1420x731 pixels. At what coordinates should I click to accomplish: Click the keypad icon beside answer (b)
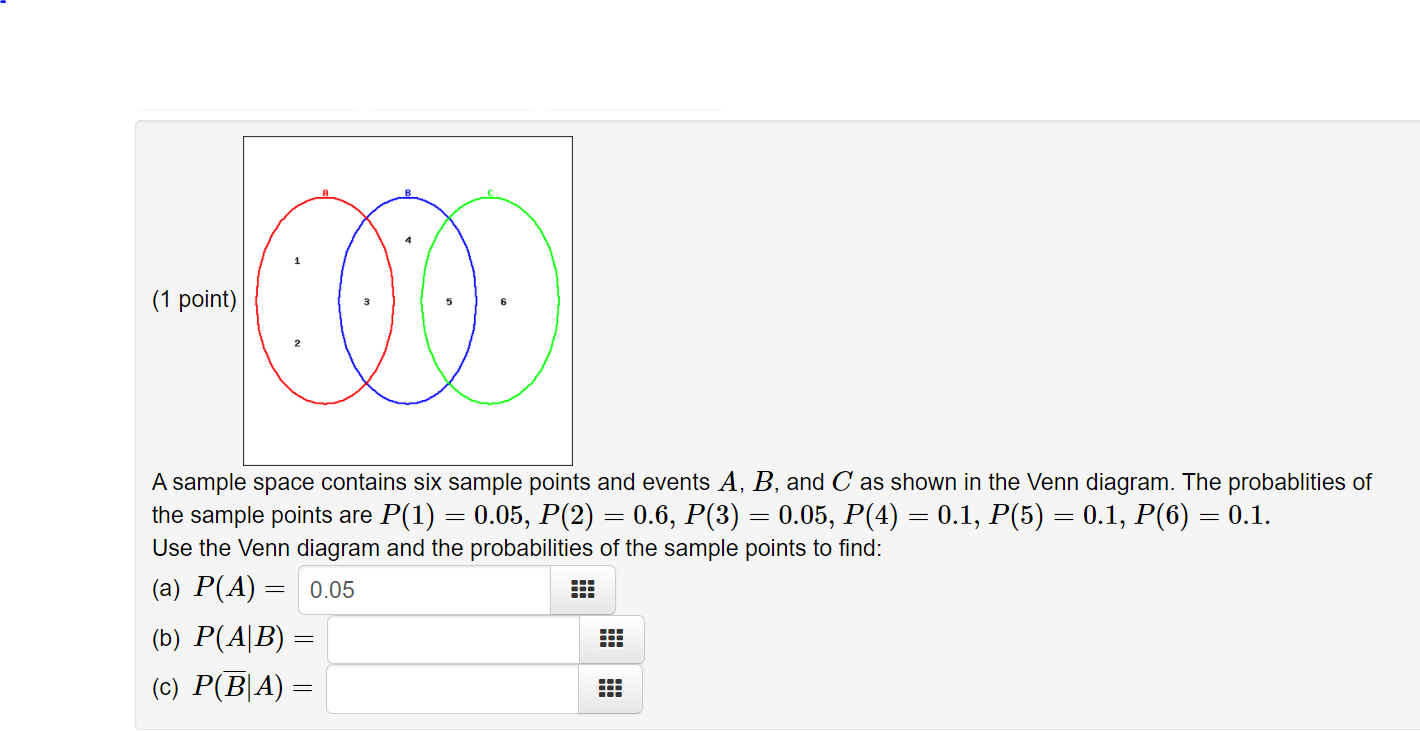point(611,639)
